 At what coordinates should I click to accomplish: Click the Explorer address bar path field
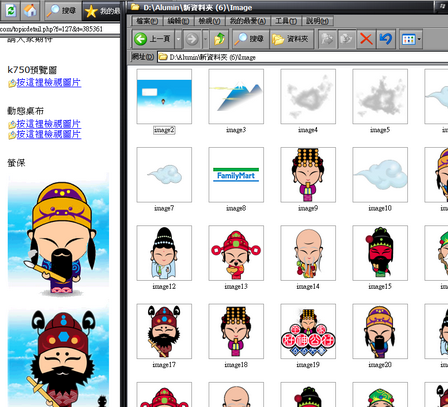point(303,57)
